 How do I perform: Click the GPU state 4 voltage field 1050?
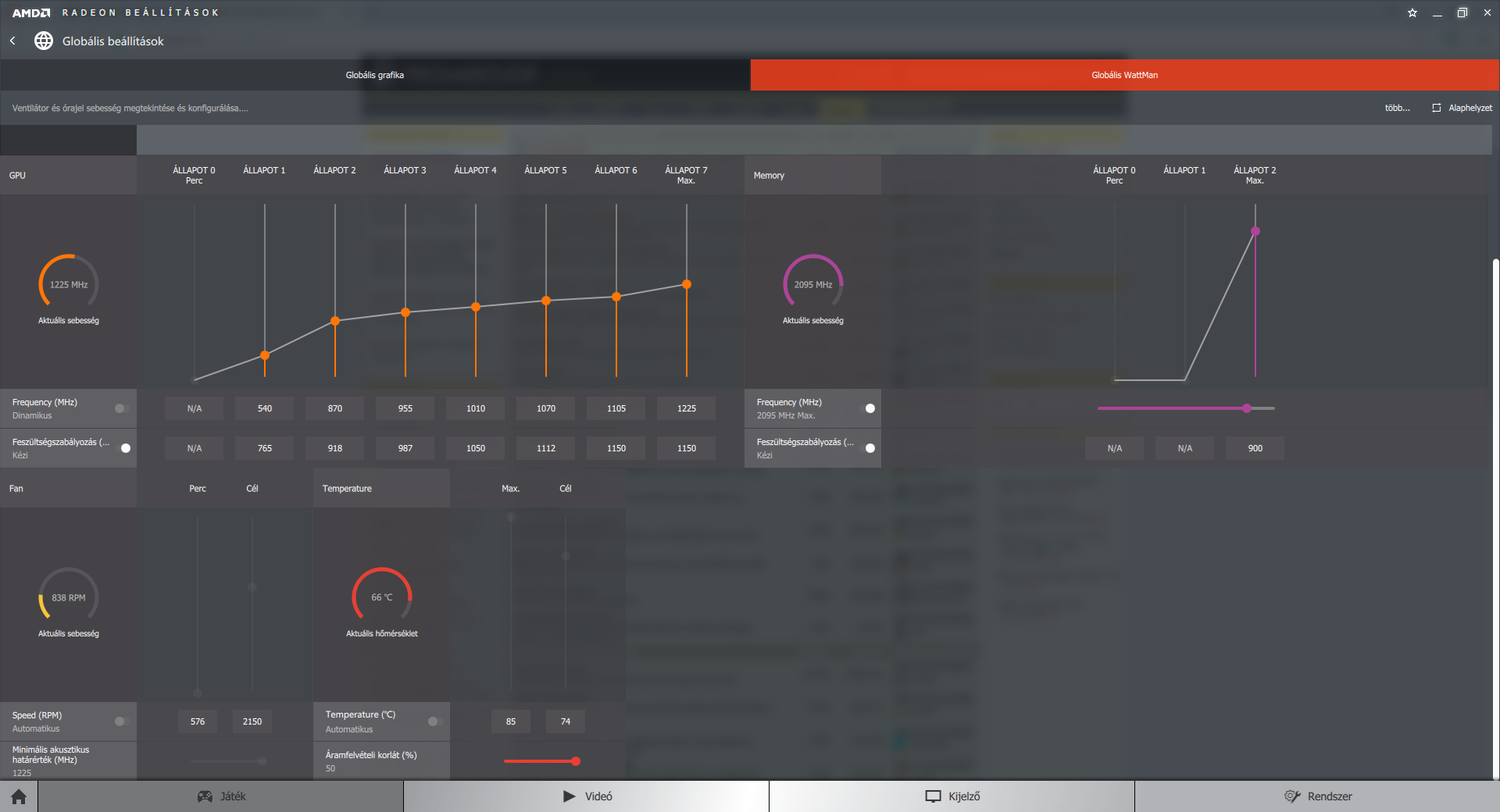[476, 448]
